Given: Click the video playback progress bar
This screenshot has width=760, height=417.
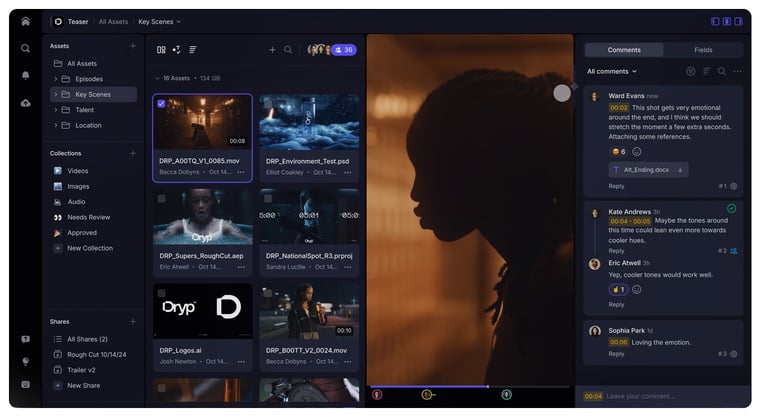Looking at the screenshot, I should point(470,386).
